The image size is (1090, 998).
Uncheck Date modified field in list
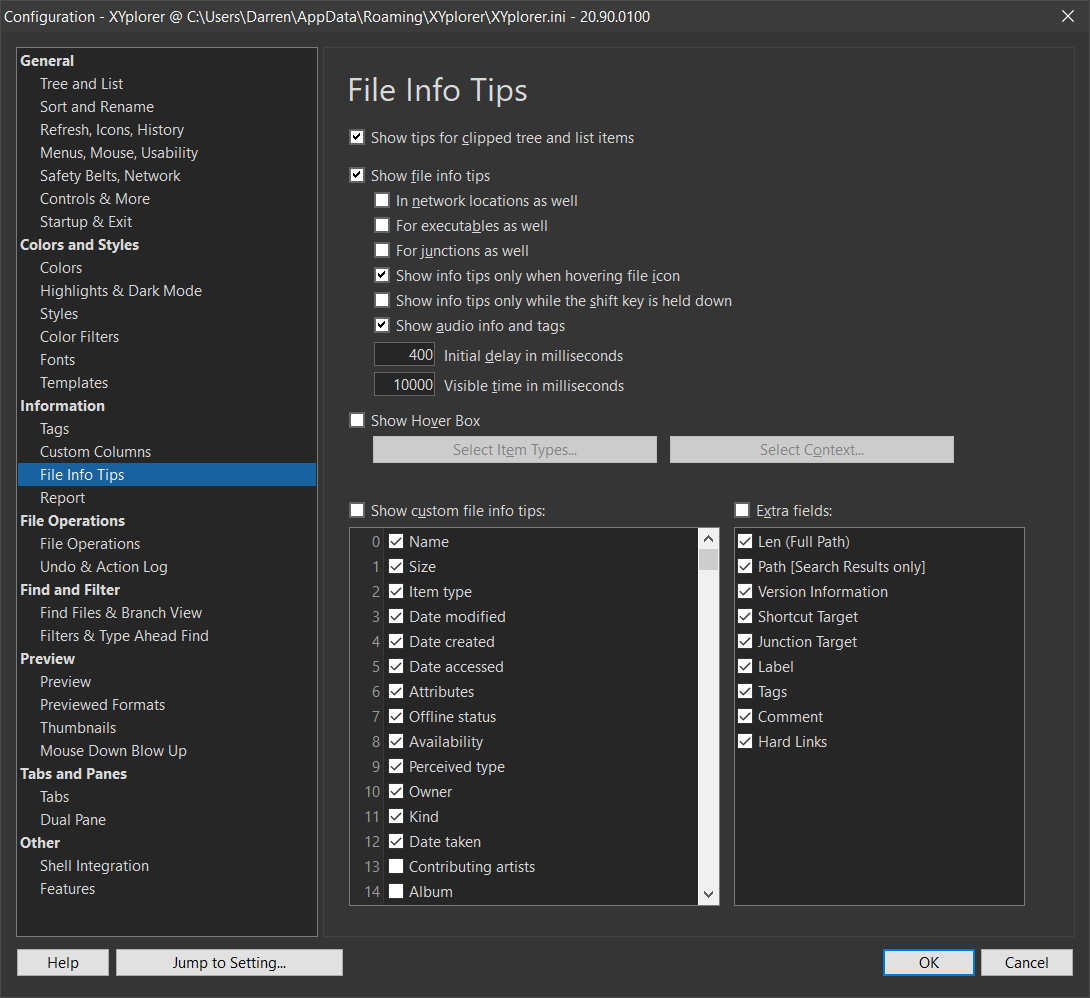pyautogui.click(x=396, y=616)
